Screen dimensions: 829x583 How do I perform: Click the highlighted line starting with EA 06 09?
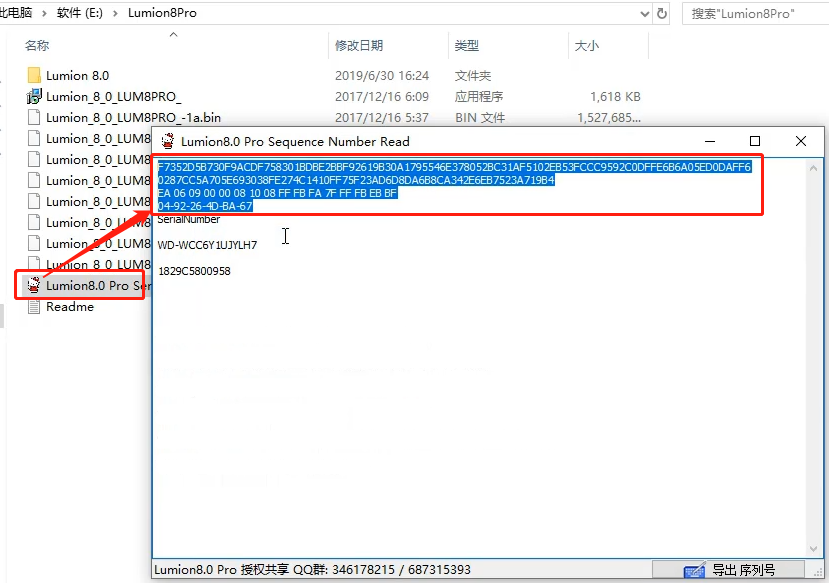click(277, 193)
